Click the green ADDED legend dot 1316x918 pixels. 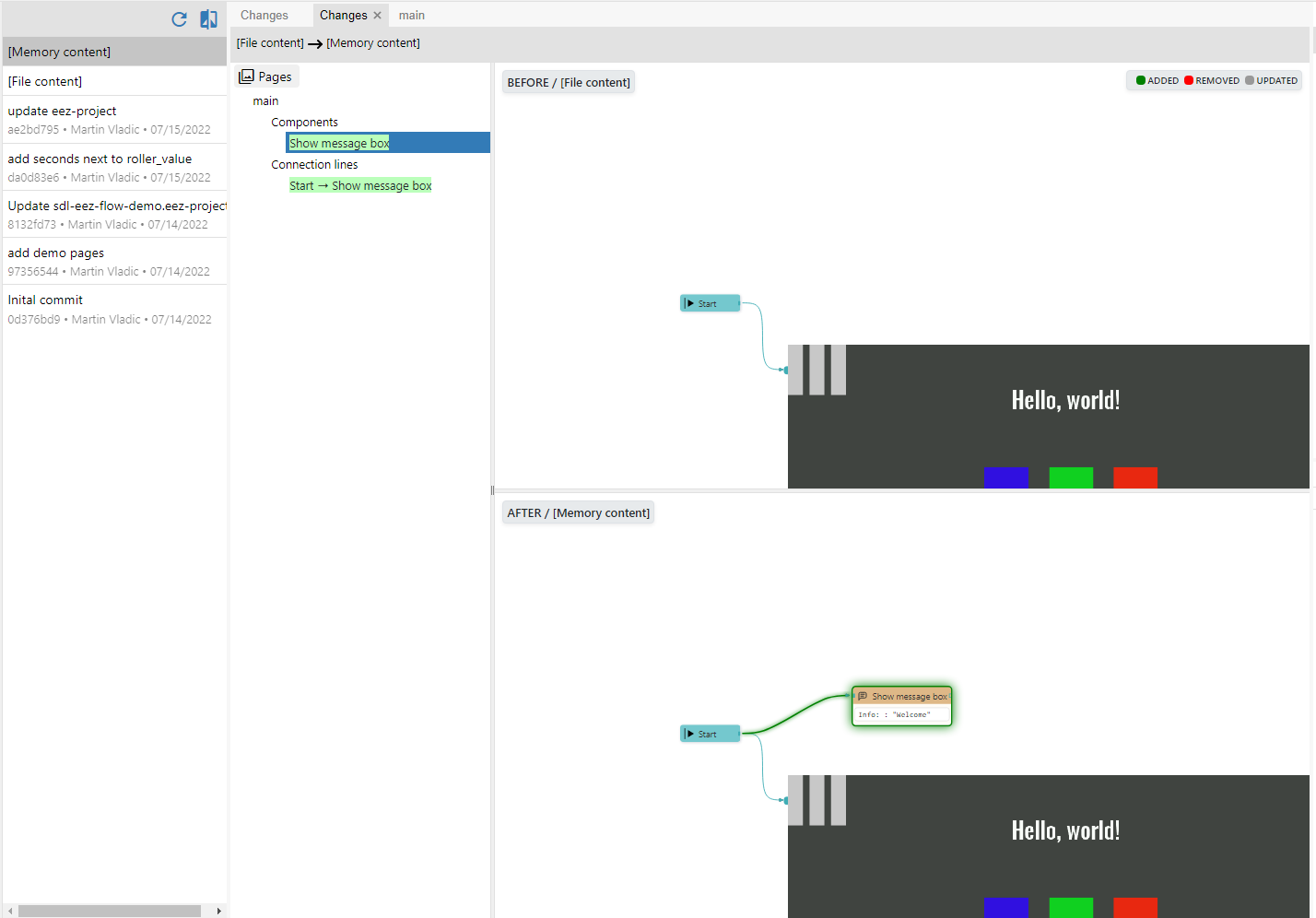[x=1141, y=80]
